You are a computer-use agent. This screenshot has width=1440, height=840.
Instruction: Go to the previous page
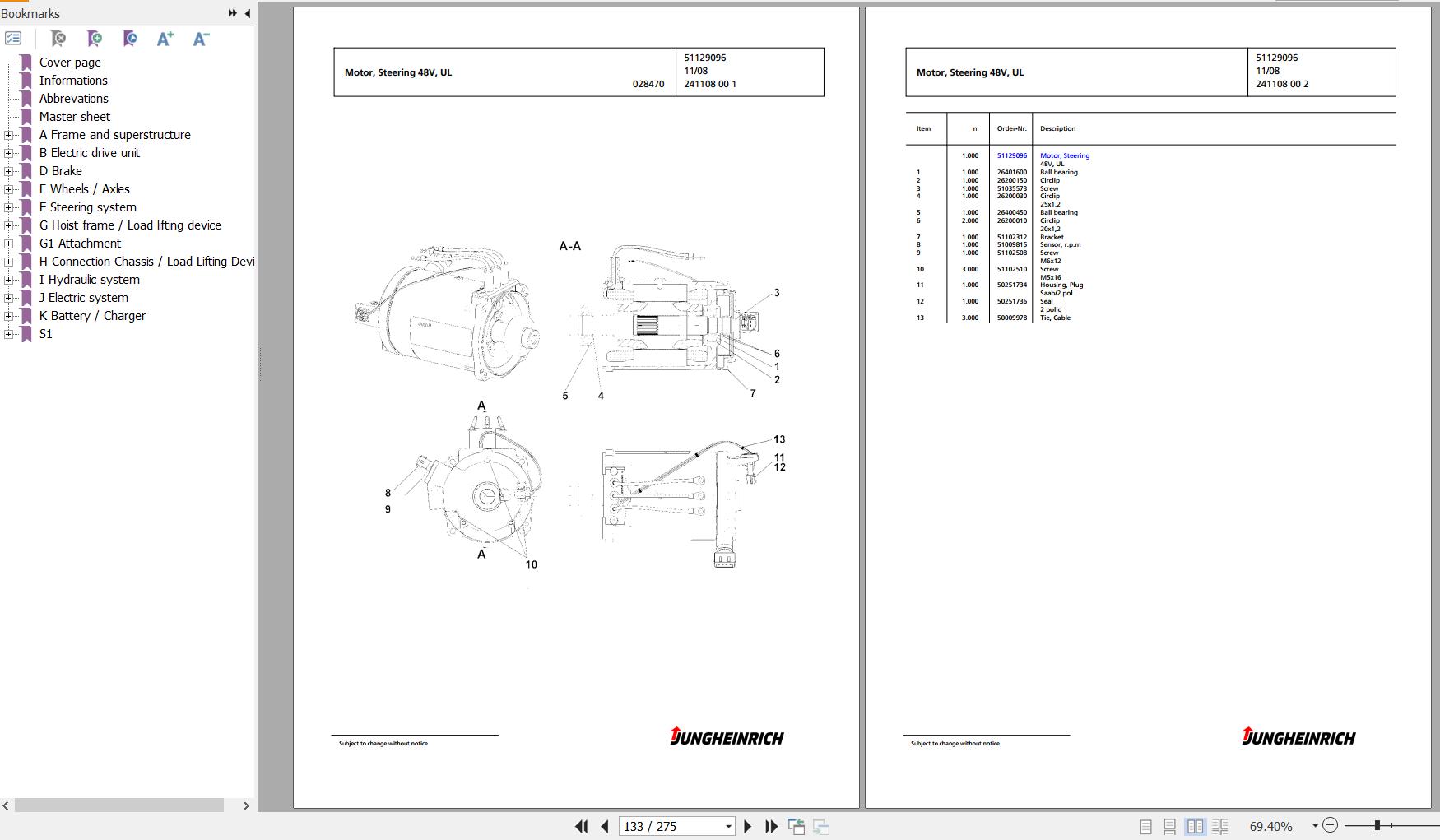click(x=605, y=826)
